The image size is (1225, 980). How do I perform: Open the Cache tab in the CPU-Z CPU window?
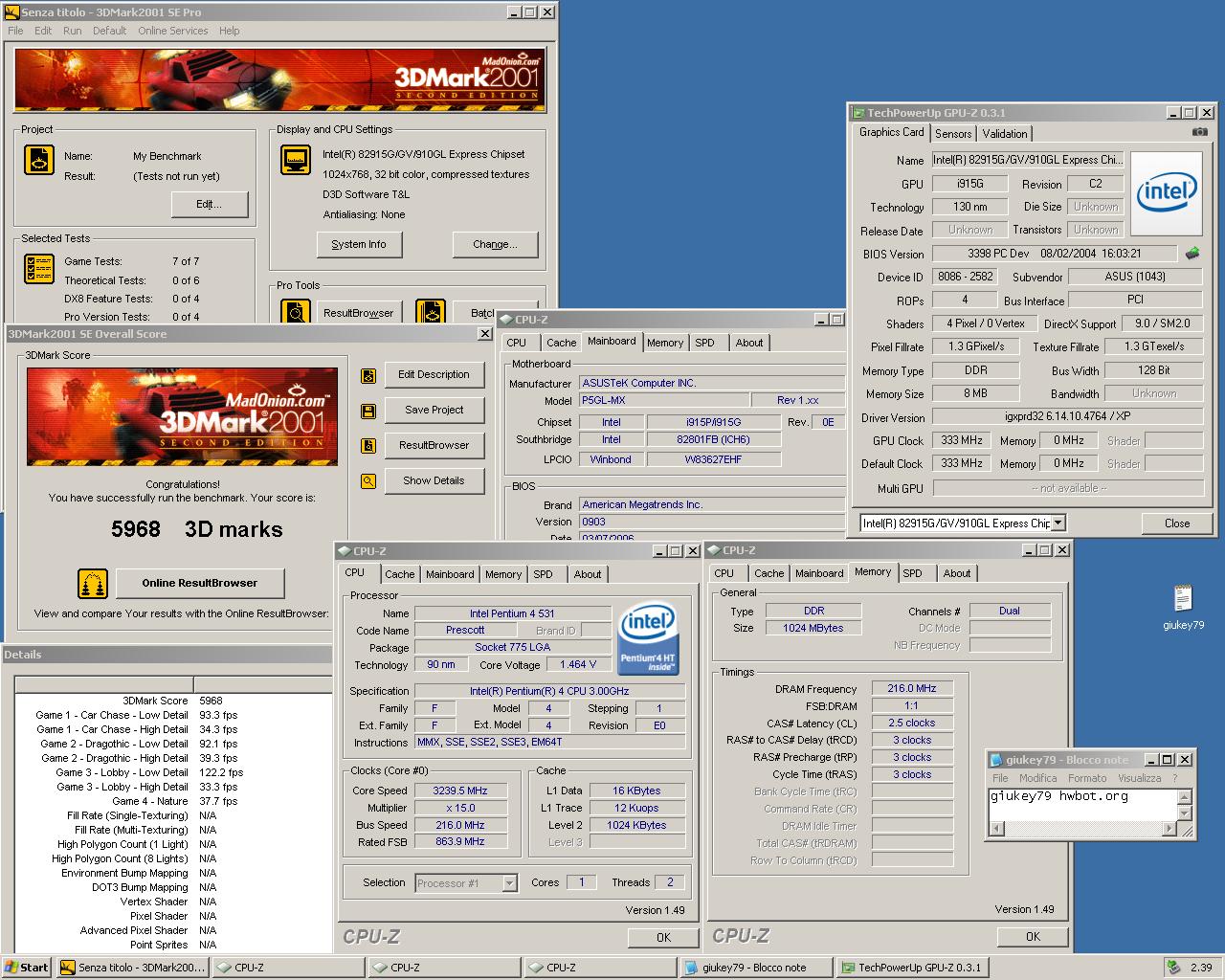400,574
